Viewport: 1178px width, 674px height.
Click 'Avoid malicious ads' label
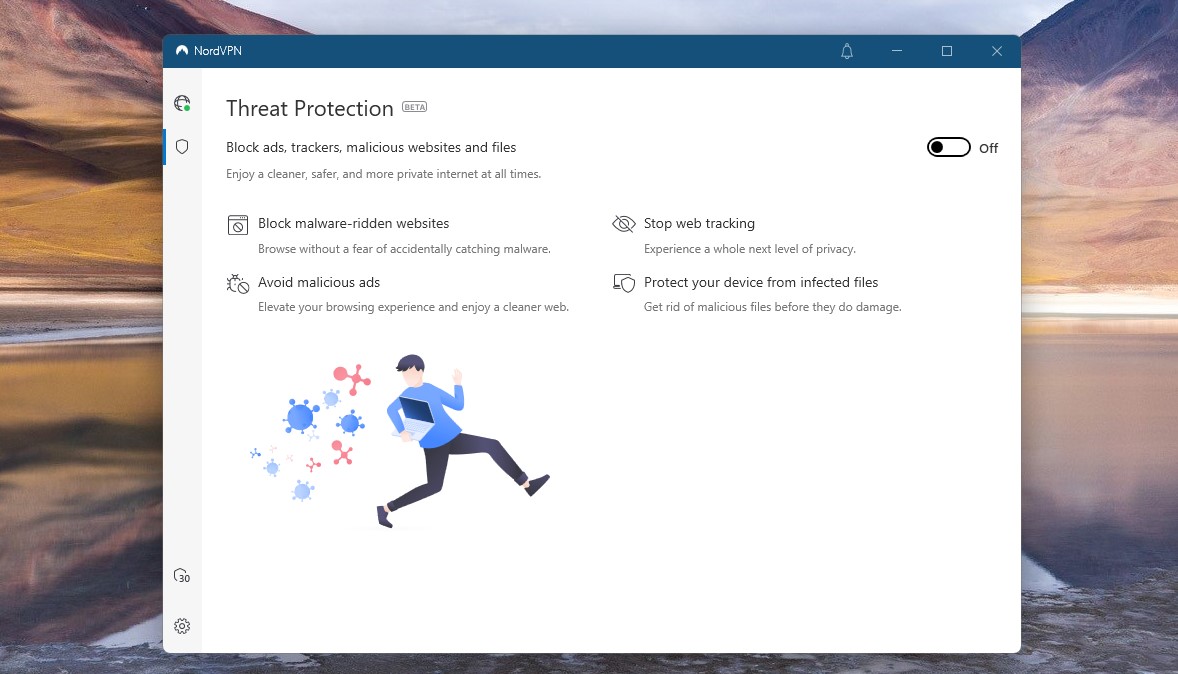pyautogui.click(x=319, y=282)
